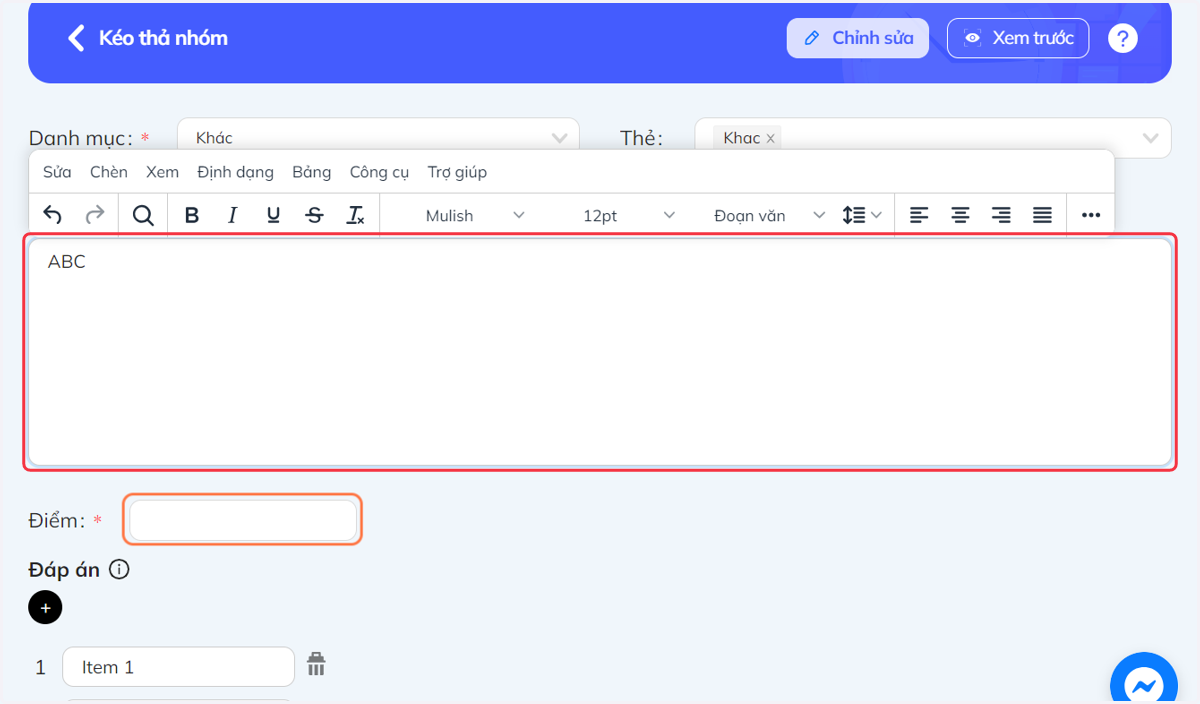Open the Messenger chat bubble

click(1144, 684)
